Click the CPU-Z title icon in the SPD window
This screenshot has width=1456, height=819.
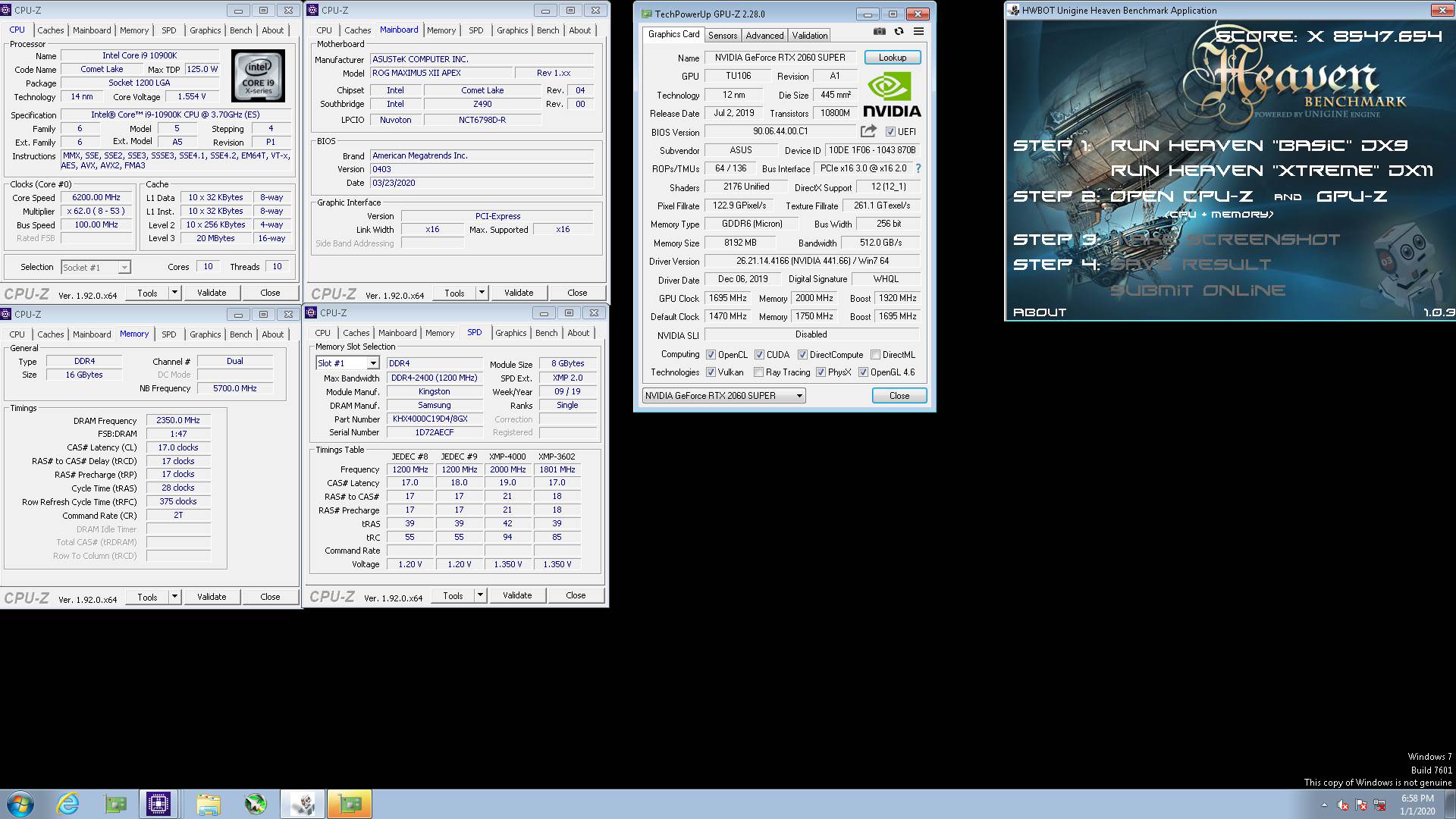[311, 312]
